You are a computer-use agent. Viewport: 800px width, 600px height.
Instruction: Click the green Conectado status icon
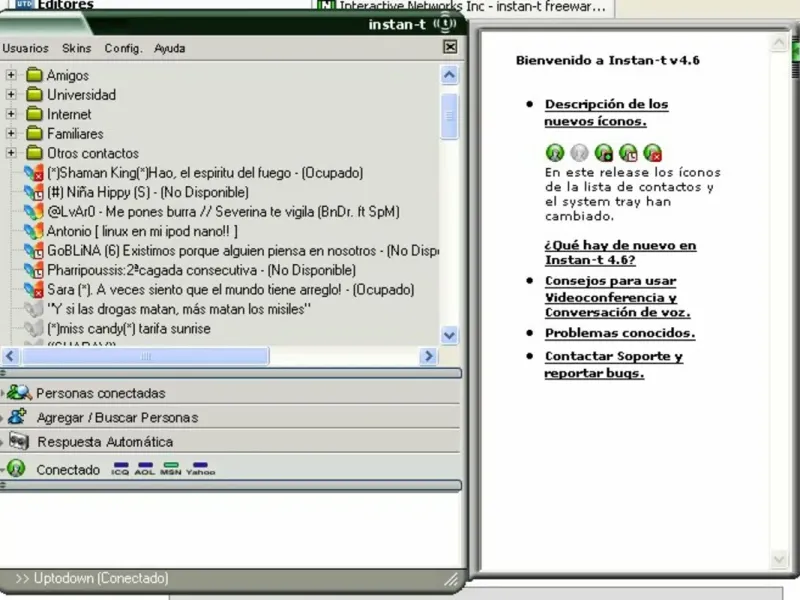coord(16,468)
